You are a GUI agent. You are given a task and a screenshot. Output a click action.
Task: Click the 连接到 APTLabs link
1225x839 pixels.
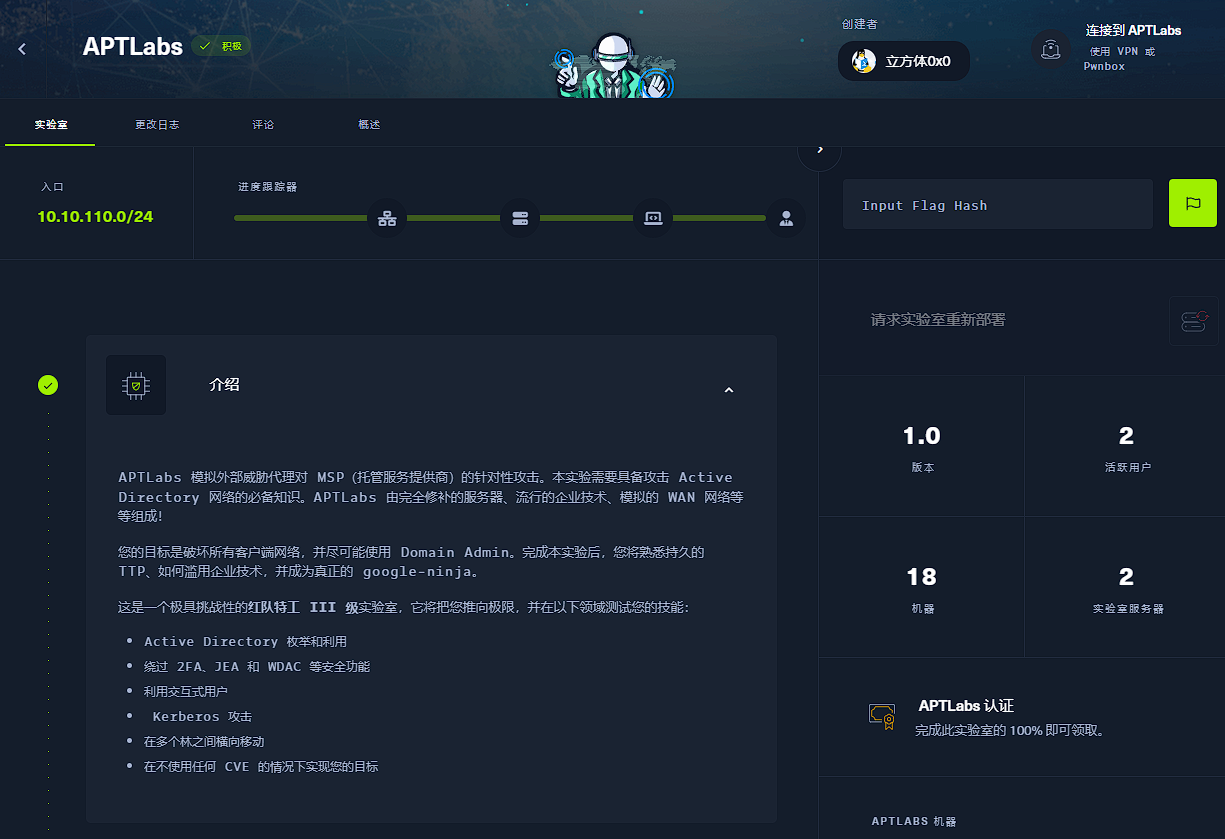1133,31
